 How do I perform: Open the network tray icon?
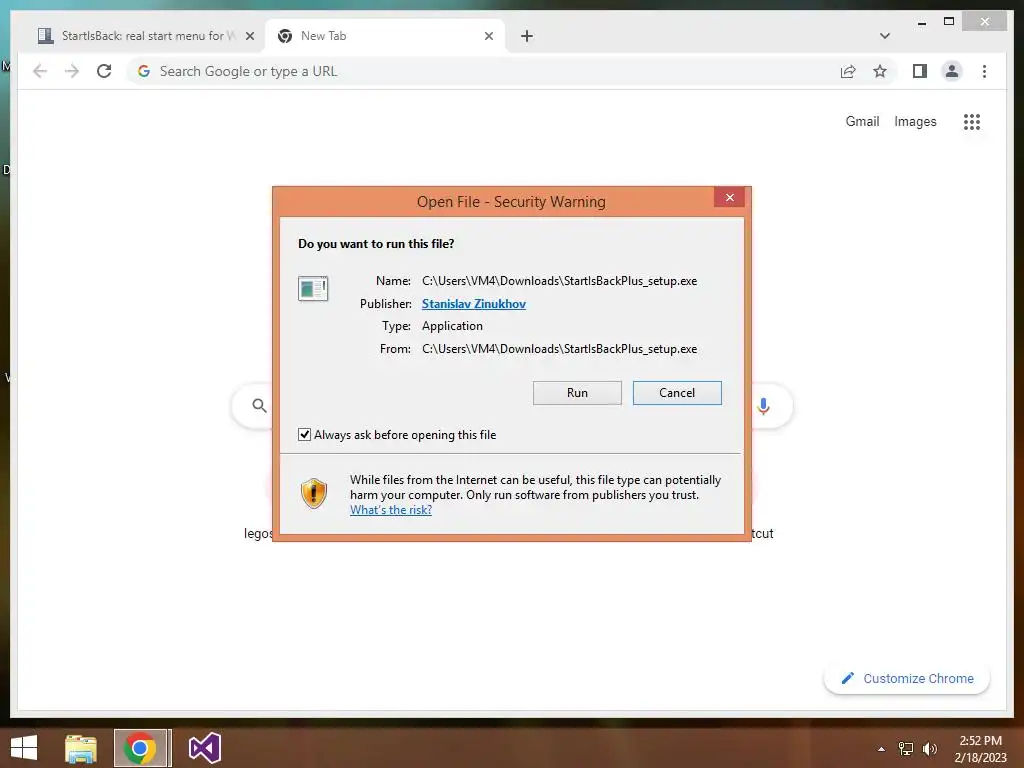point(906,749)
